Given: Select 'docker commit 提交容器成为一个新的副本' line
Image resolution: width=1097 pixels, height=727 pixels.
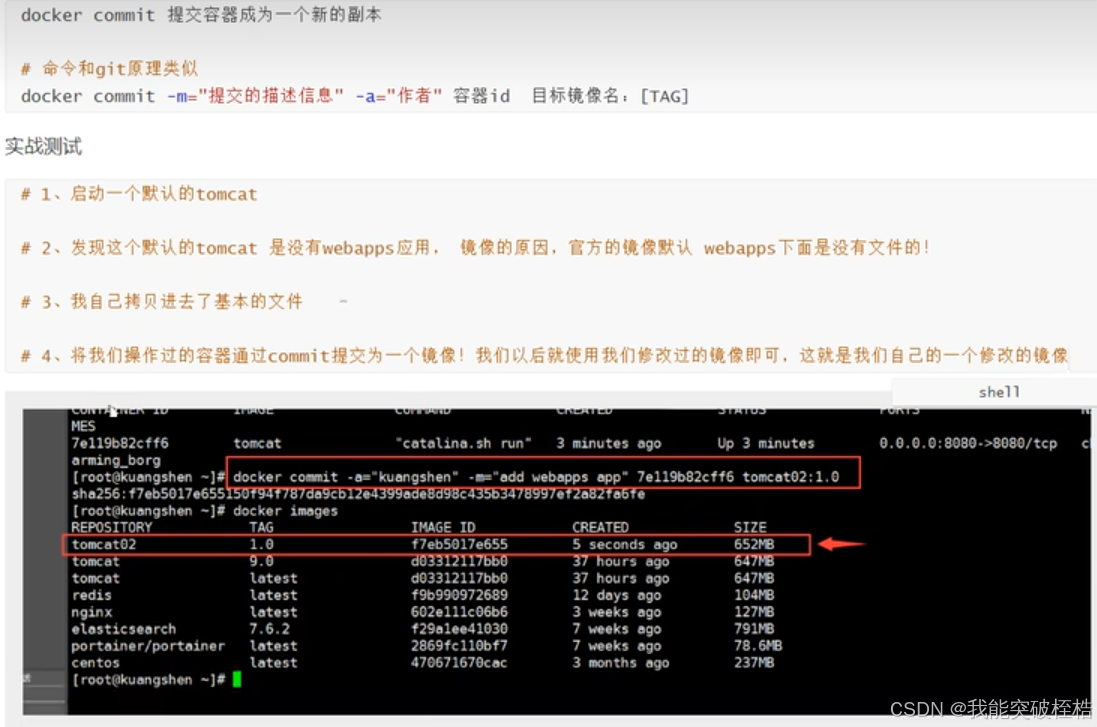Looking at the screenshot, I should click(x=201, y=15).
